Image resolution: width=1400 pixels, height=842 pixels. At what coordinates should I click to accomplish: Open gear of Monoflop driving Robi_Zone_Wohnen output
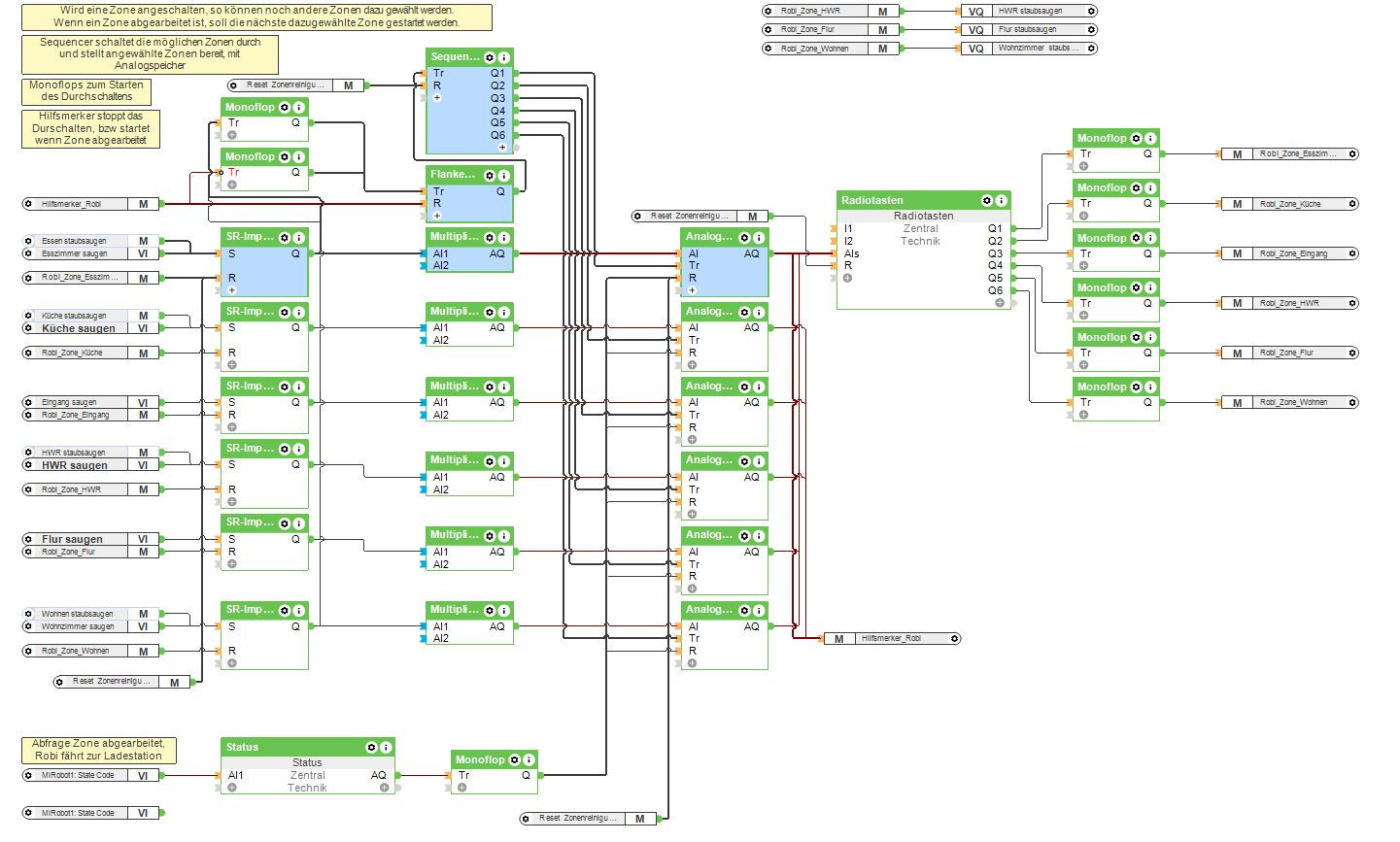[x=1136, y=387]
